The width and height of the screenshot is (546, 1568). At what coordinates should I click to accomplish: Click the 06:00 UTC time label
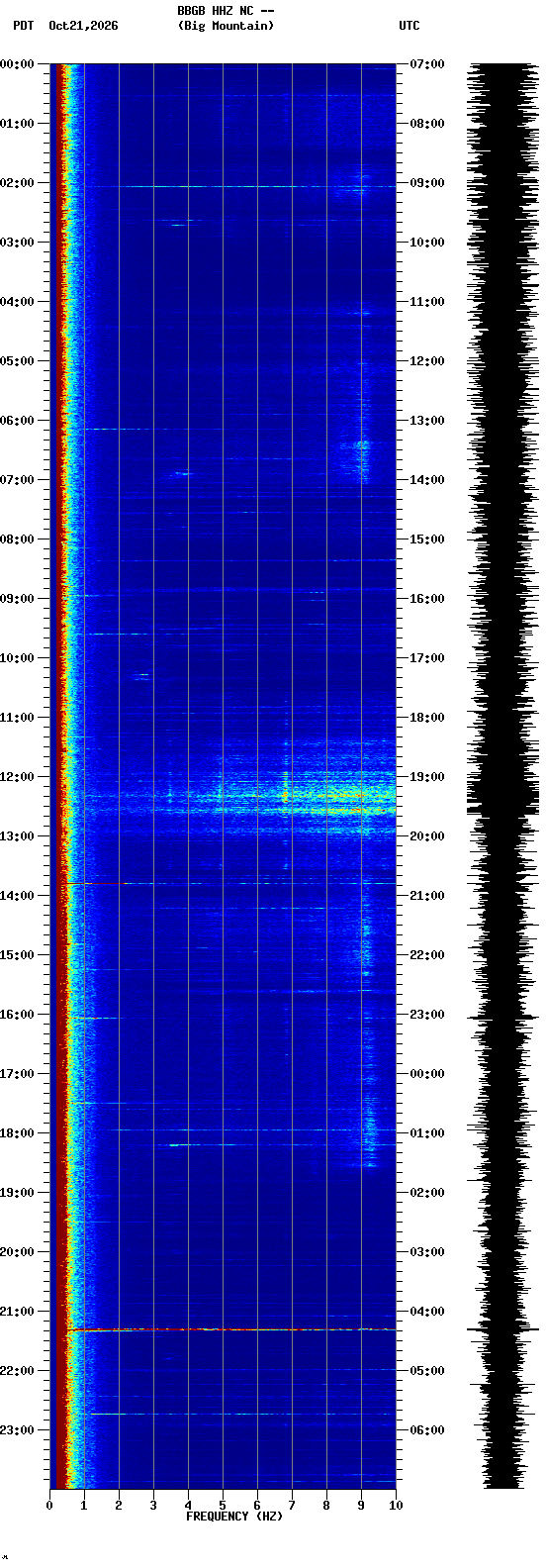[426, 1430]
